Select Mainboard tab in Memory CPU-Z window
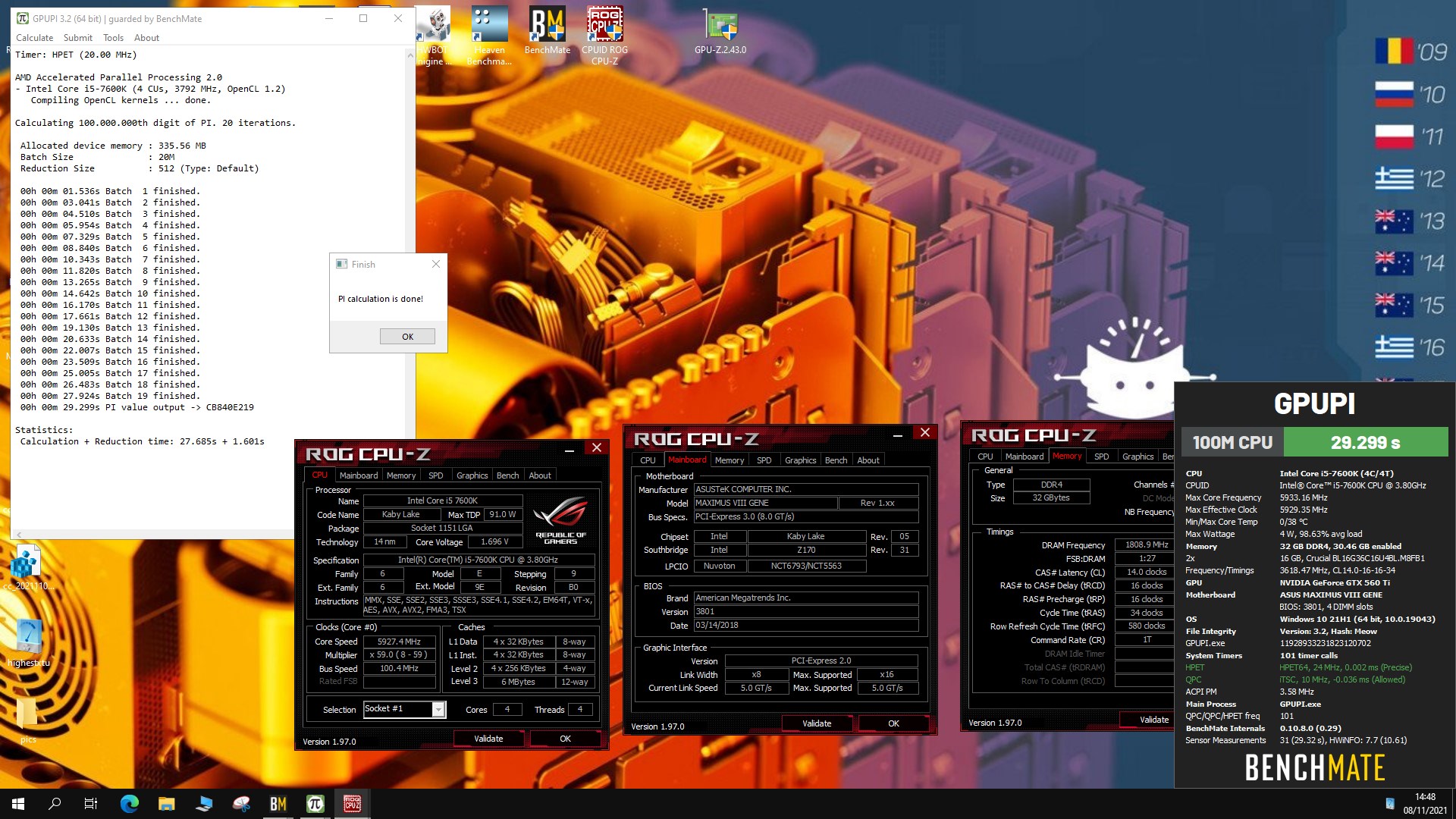Viewport: 1456px width, 819px height. [1024, 457]
